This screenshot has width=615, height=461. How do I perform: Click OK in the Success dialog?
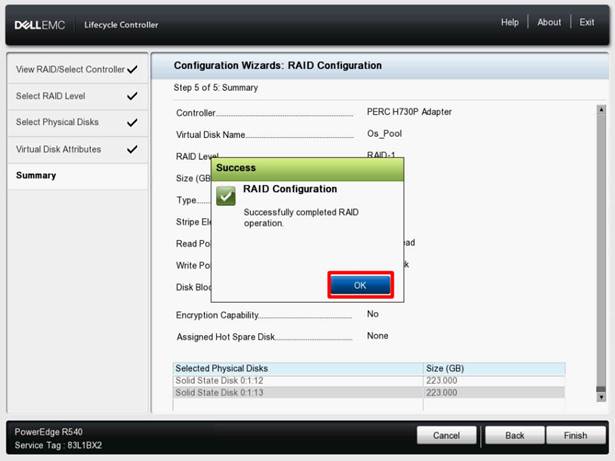click(x=360, y=285)
